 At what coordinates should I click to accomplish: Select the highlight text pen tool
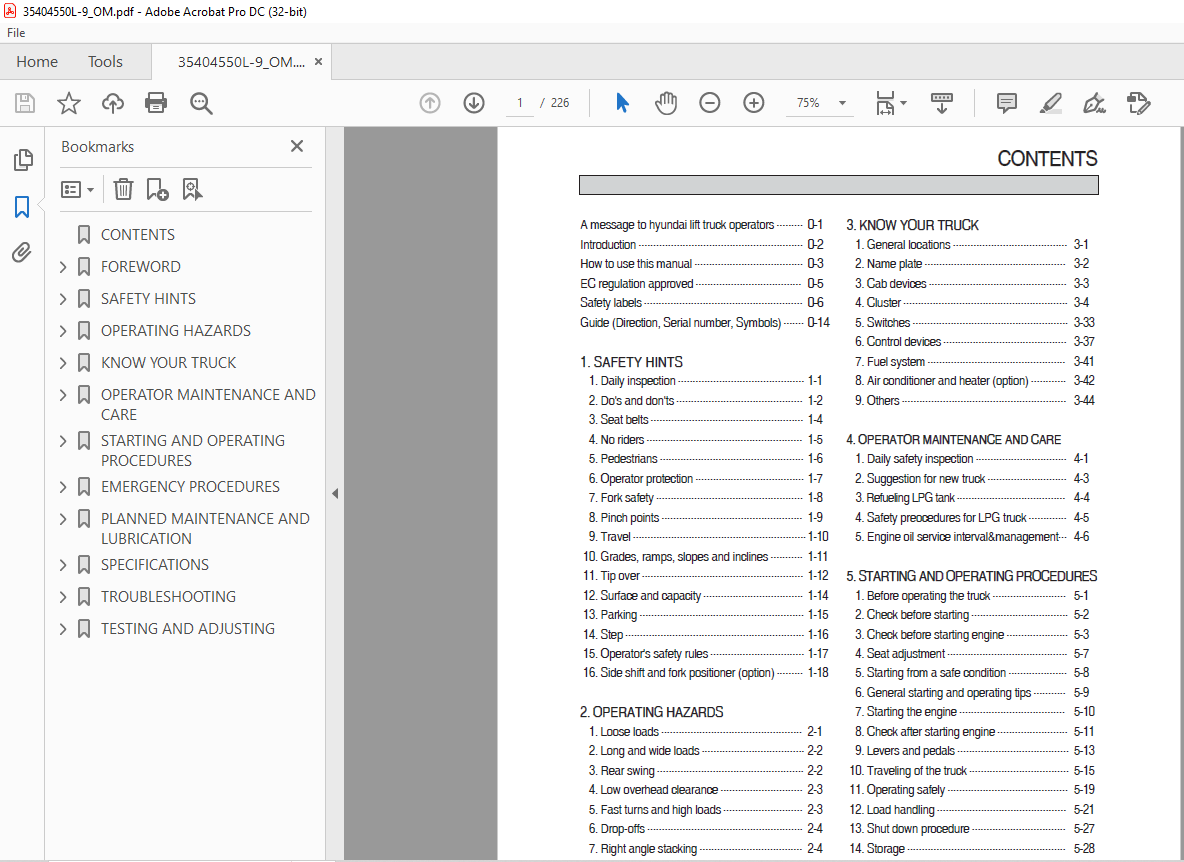pyautogui.click(x=1050, y=103)
